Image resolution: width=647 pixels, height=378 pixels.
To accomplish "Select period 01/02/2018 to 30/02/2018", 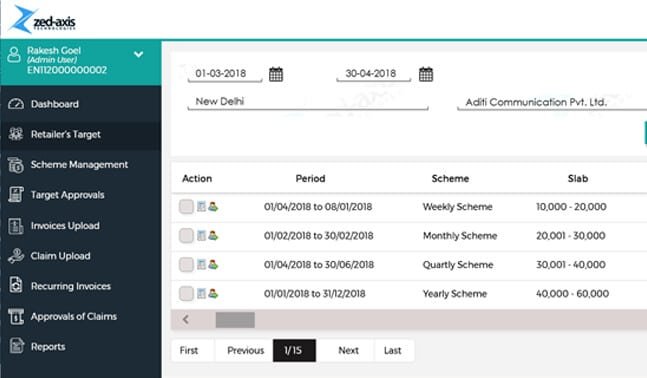I will coord(319,236).
